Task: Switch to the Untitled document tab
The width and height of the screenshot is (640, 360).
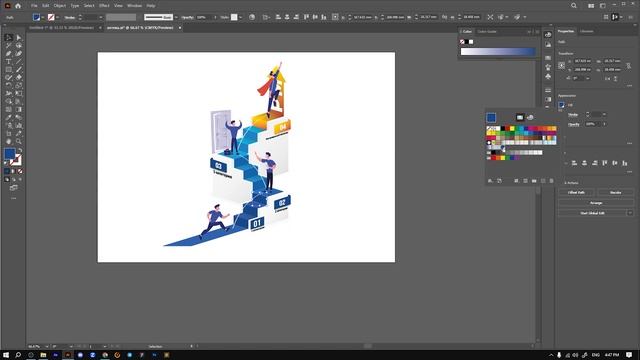Action: pyautogui.click(x=61, y=28)
